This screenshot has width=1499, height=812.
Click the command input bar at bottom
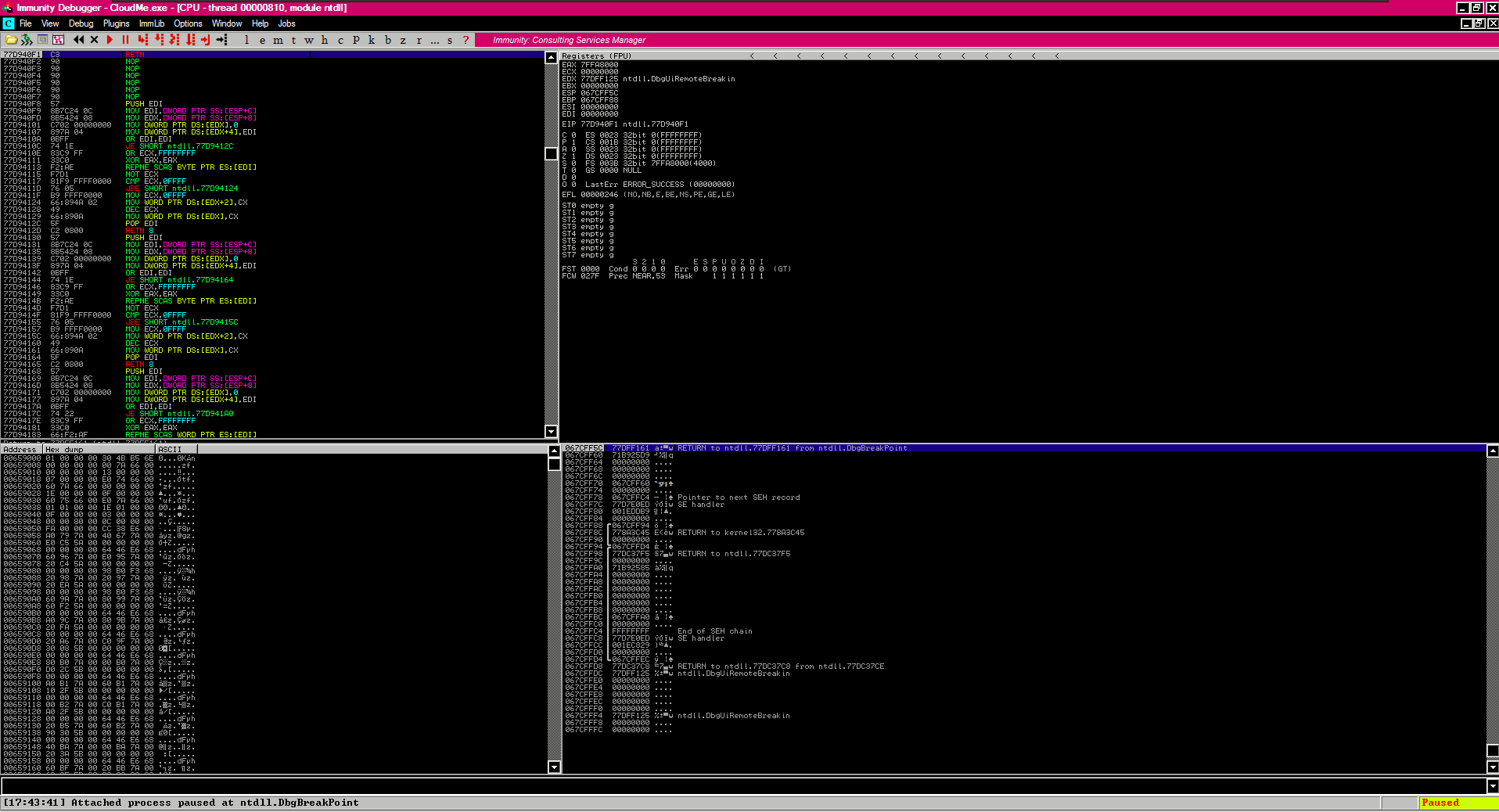[743, 786]
